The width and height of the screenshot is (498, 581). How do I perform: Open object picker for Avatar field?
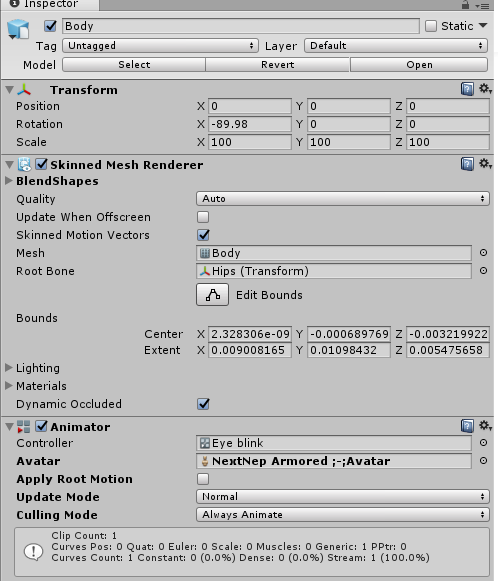[x=483, y=461]
